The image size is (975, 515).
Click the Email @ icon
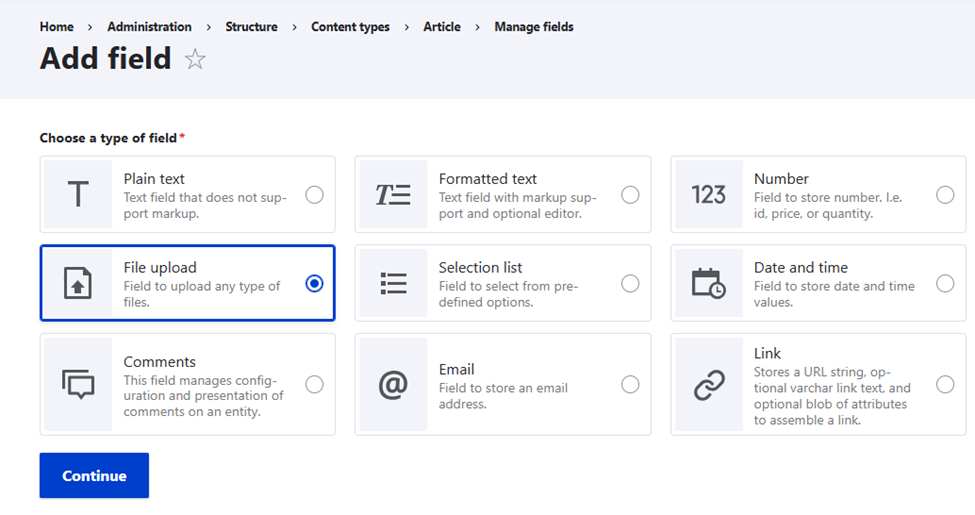click(x=393, y=384)
